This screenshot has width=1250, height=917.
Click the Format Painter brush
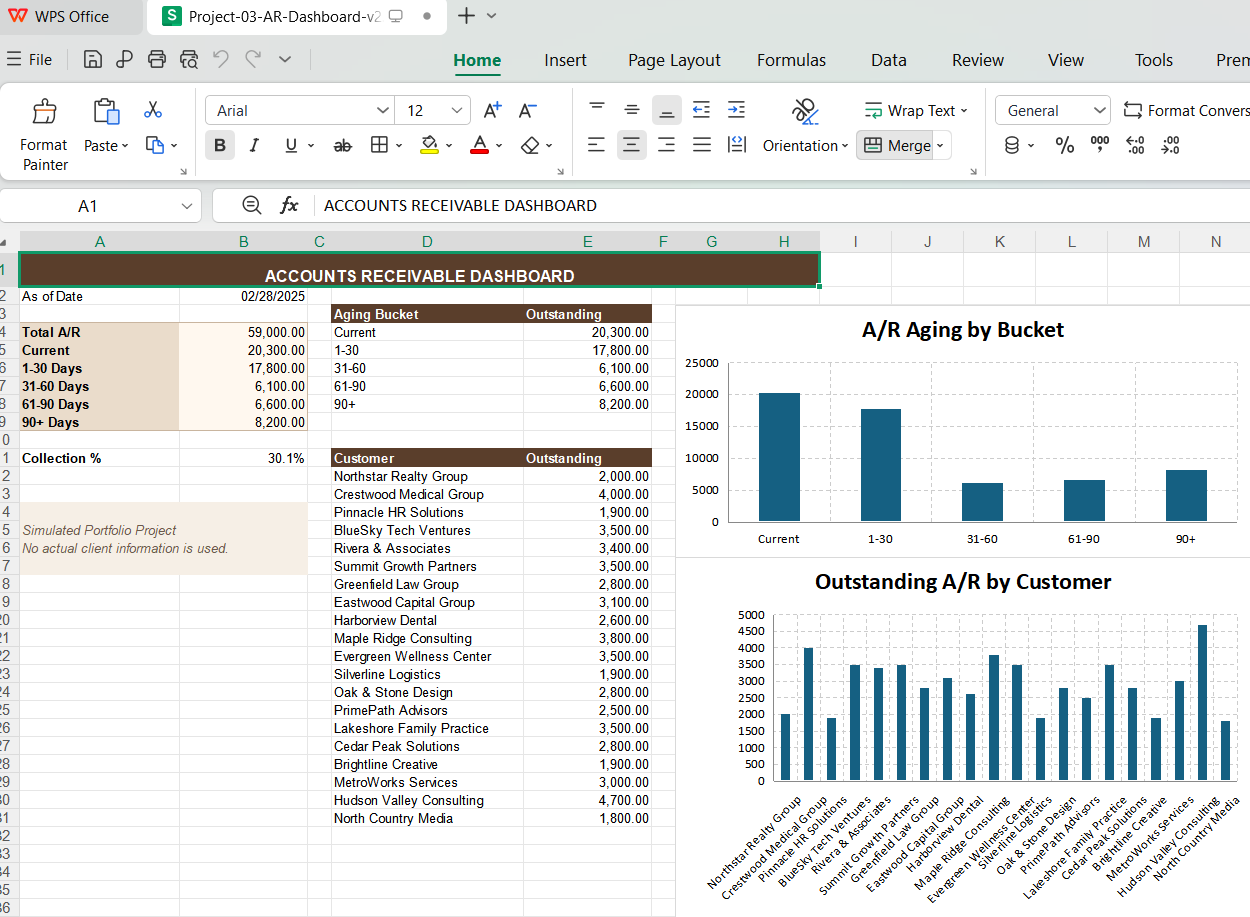coord(44,111)
